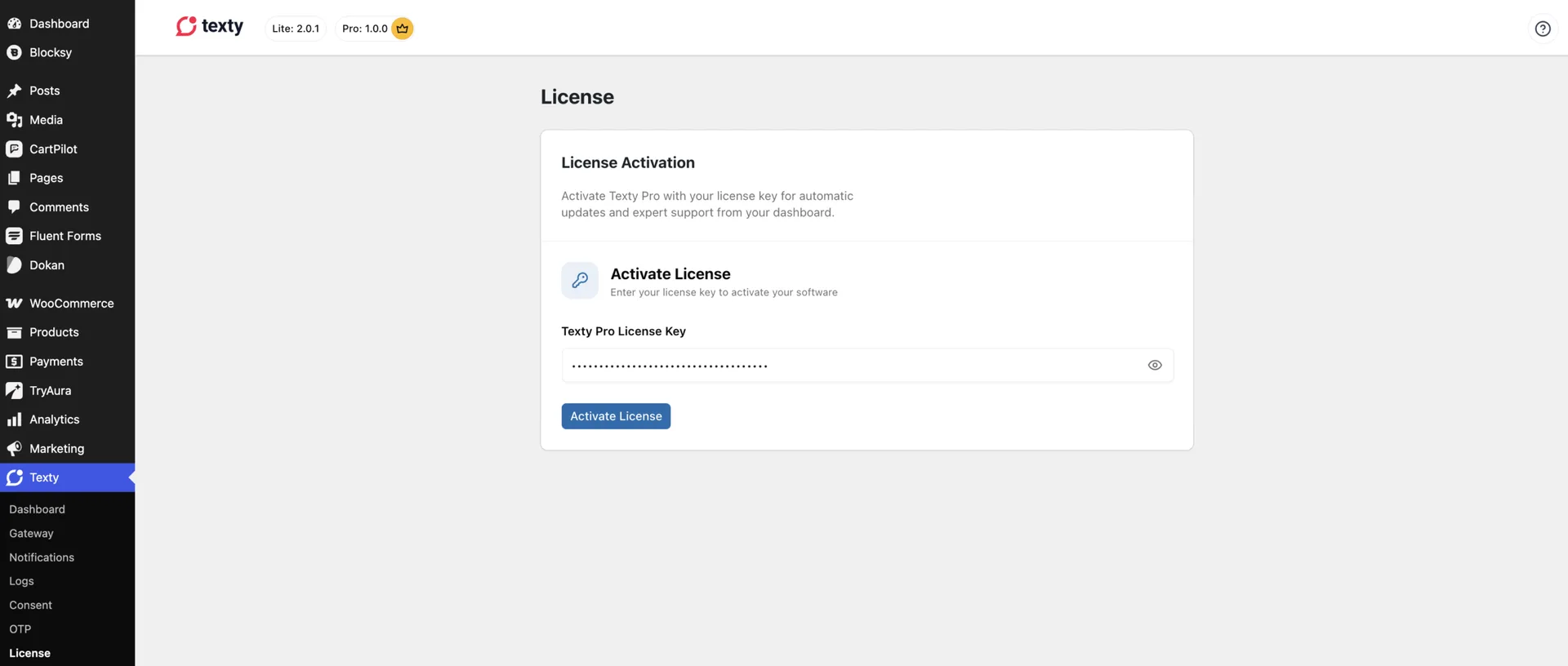
Task: Open the Dokan menu label
Action: pyautogui.click(x=47, y=265)
